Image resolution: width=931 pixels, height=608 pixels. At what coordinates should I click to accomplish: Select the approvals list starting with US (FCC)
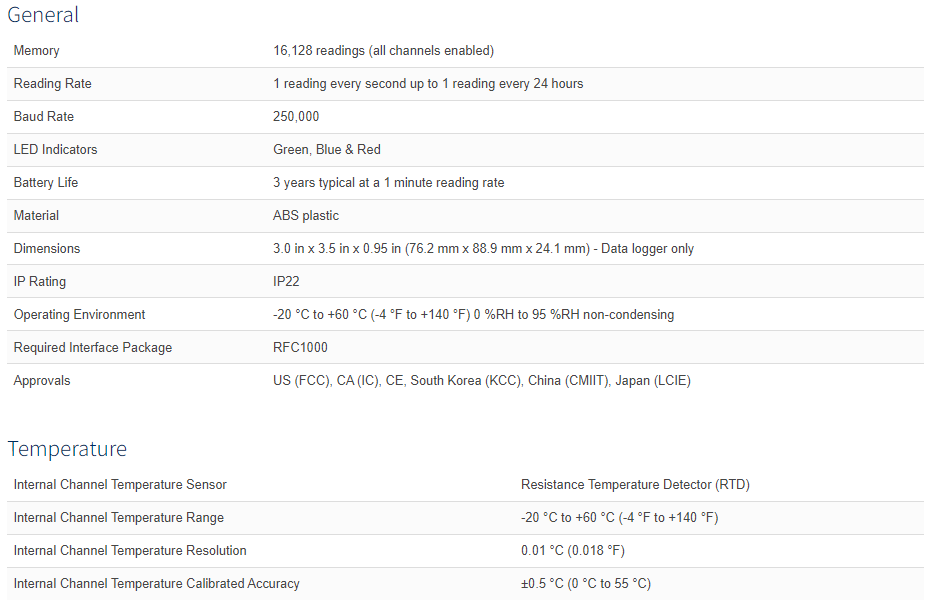pyautogui.click(x=482, y=381)
